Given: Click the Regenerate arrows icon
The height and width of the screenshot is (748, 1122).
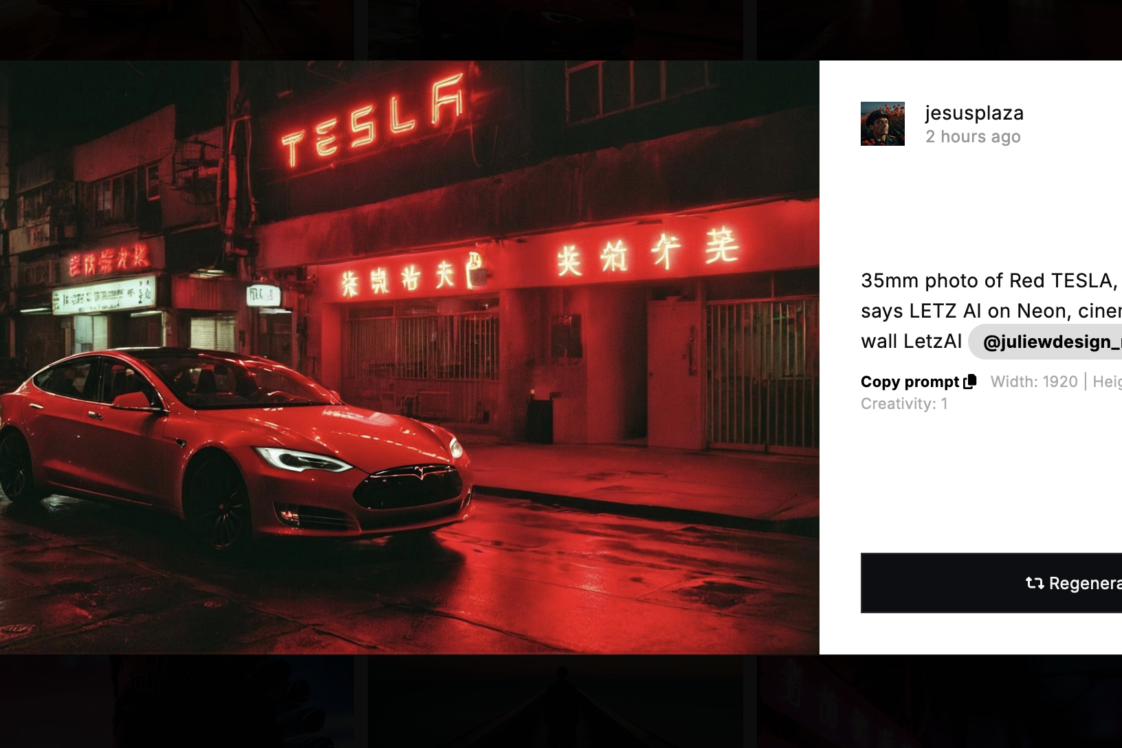Looking at the screenshot, I should [x=1034, y=583].
